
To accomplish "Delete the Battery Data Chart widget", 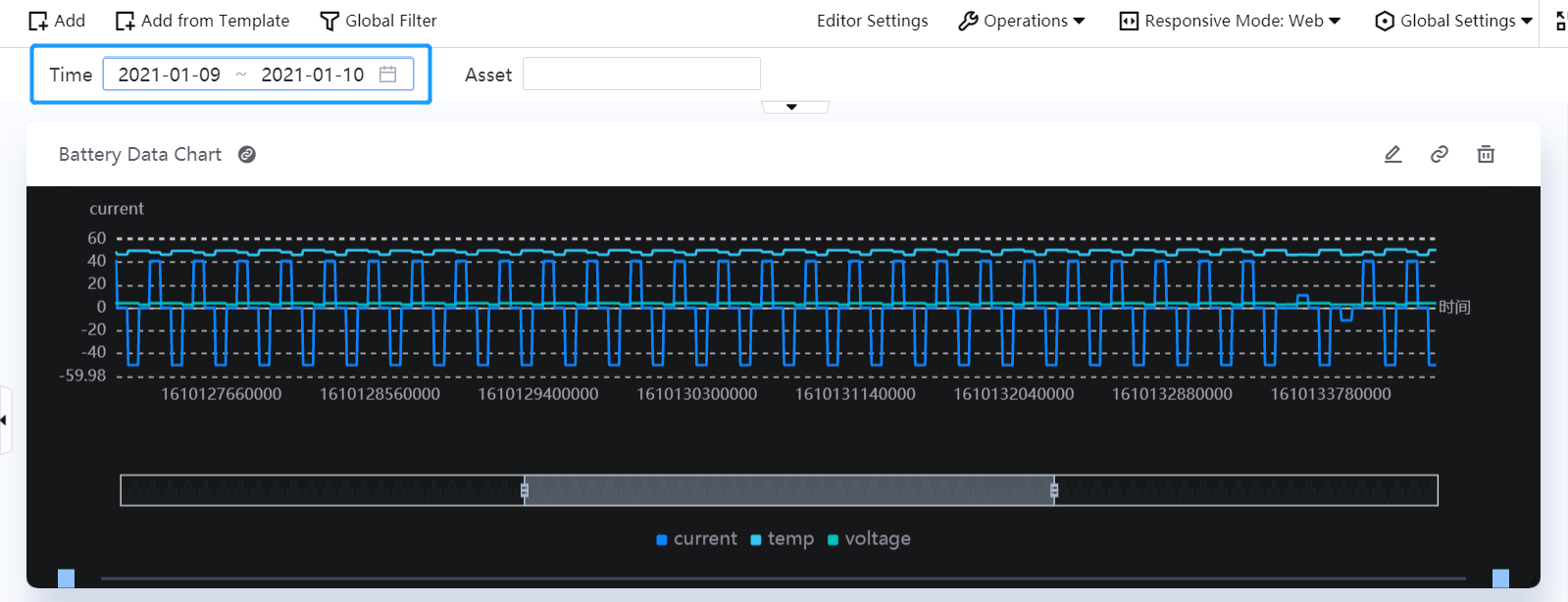I will point(1486,154).
